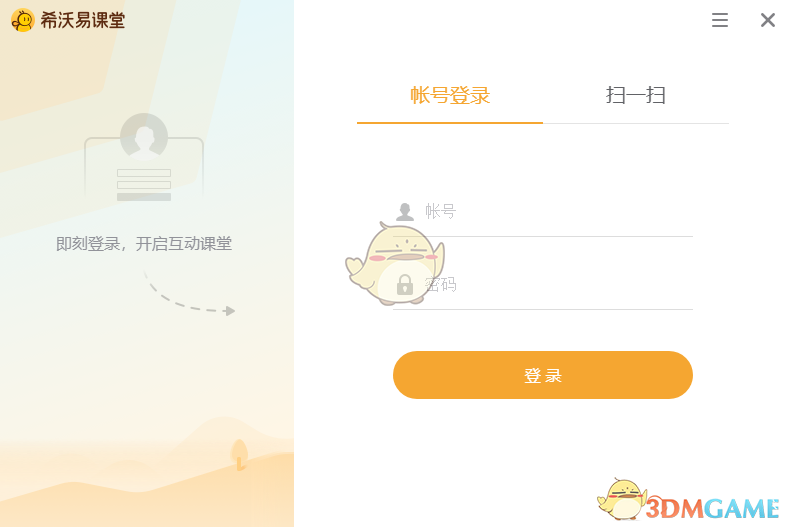
Task: Close the login window
Action: [767, 20]
